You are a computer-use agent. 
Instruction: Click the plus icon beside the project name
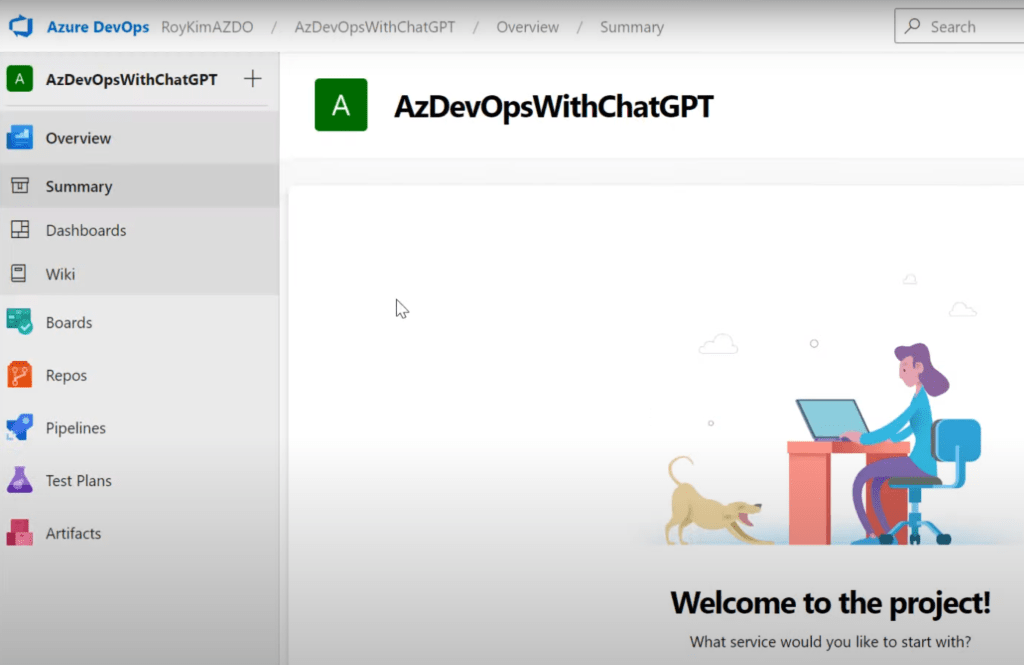point(253,79)
